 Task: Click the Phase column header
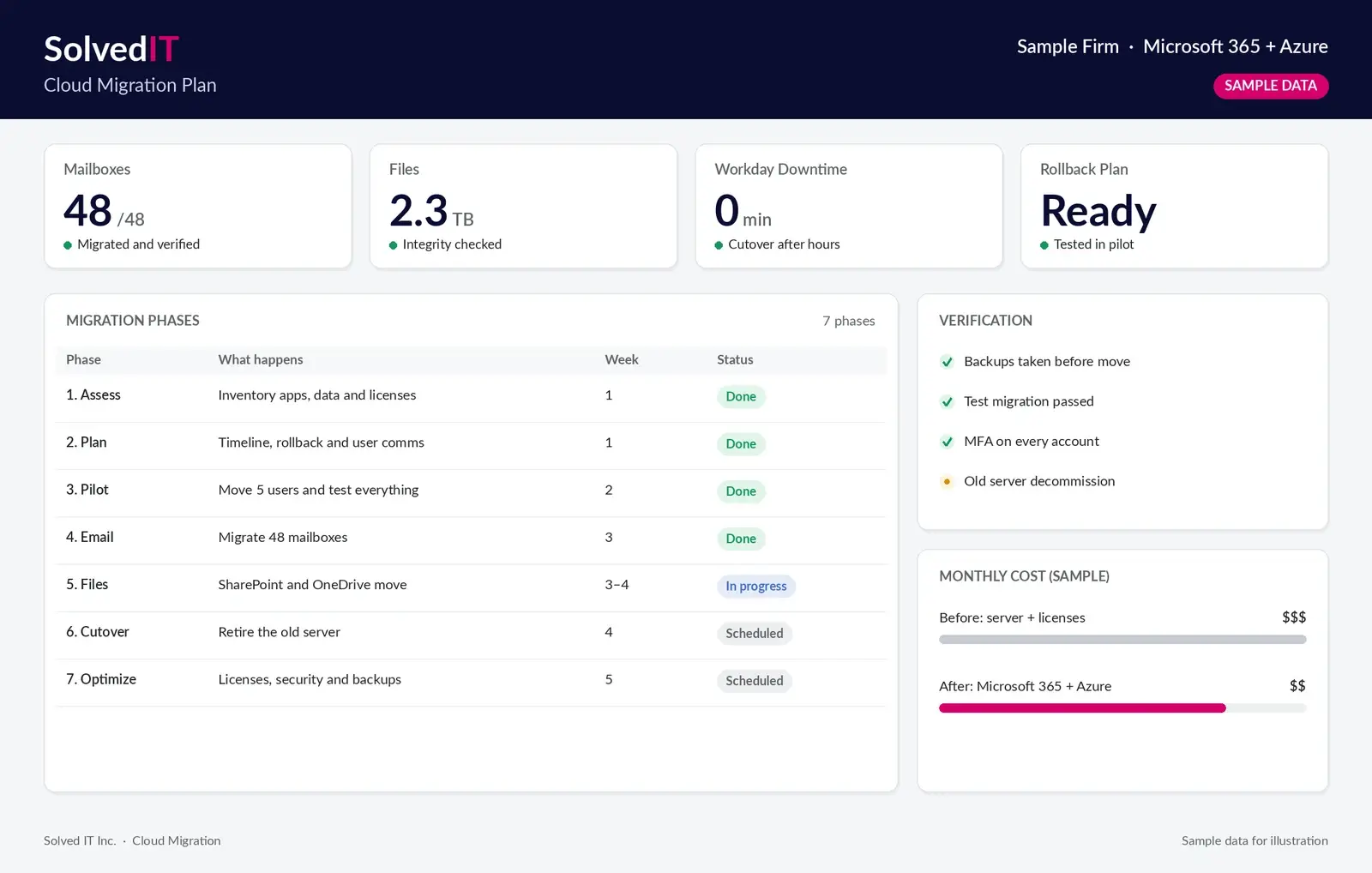pyautogui.click(x=83, y=359)
